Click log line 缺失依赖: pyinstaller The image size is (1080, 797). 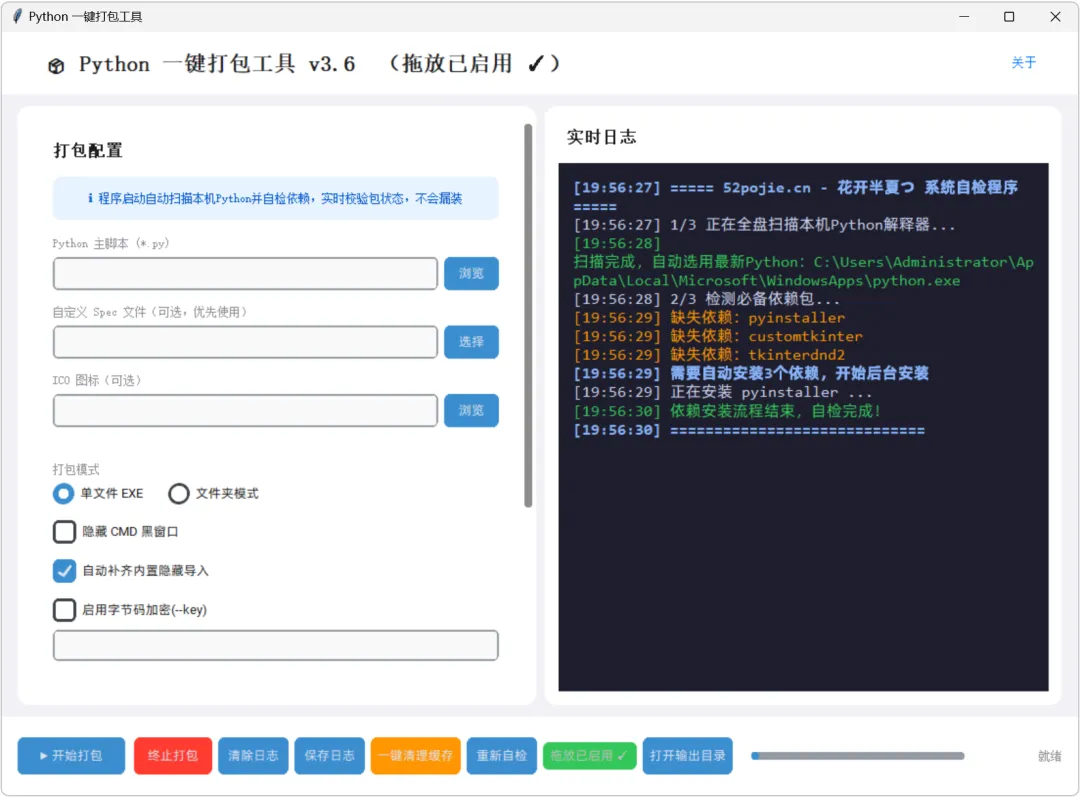(x=709, y=318)
